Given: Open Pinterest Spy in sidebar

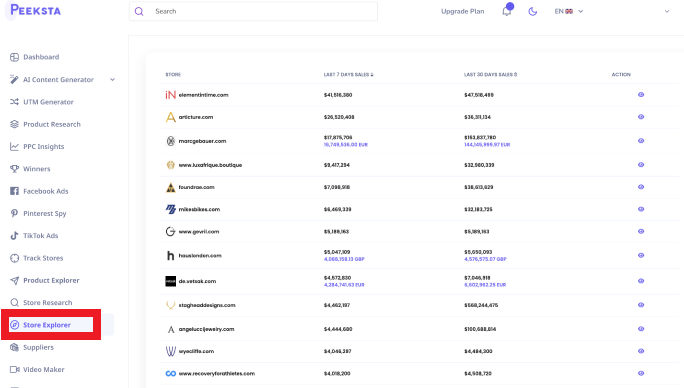Looking at the screenshot, I should click(45, 213).
